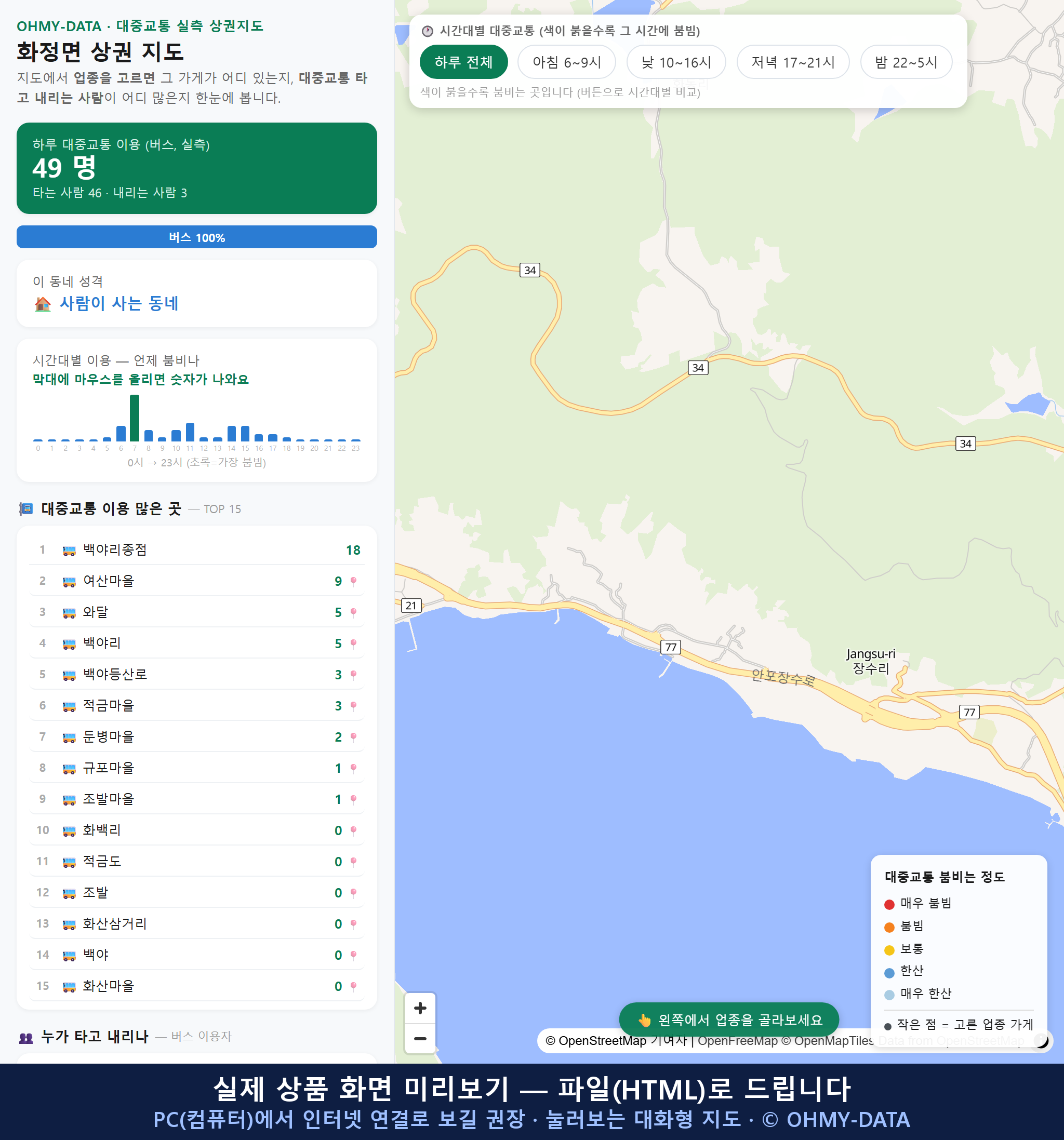1064x1140 pixels.
Task: Click the pin icon for 화산삼거리
Action: [353, 924]
